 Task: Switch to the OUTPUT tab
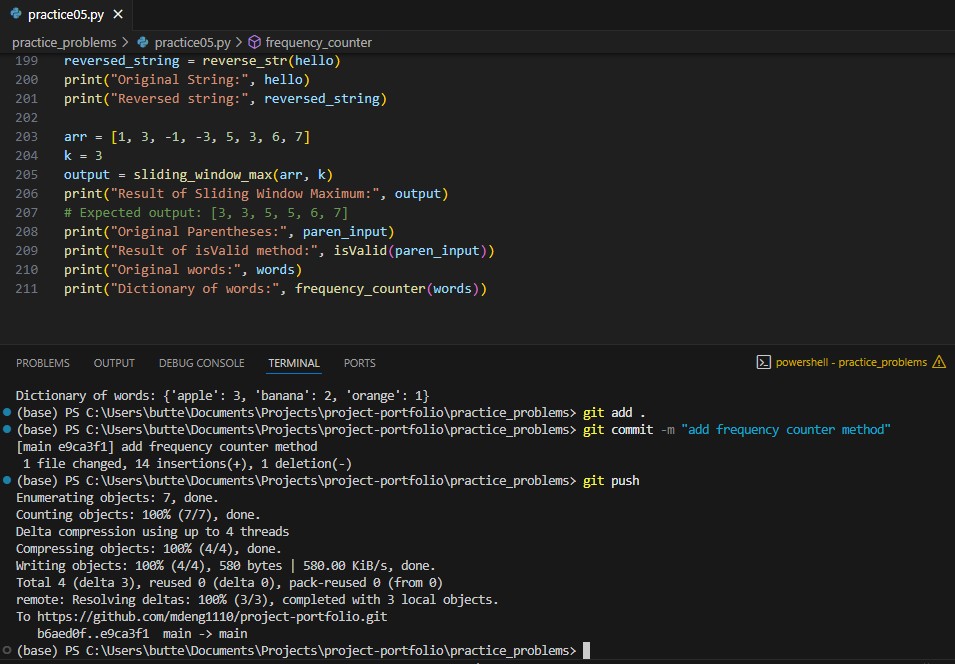point(113,363)
